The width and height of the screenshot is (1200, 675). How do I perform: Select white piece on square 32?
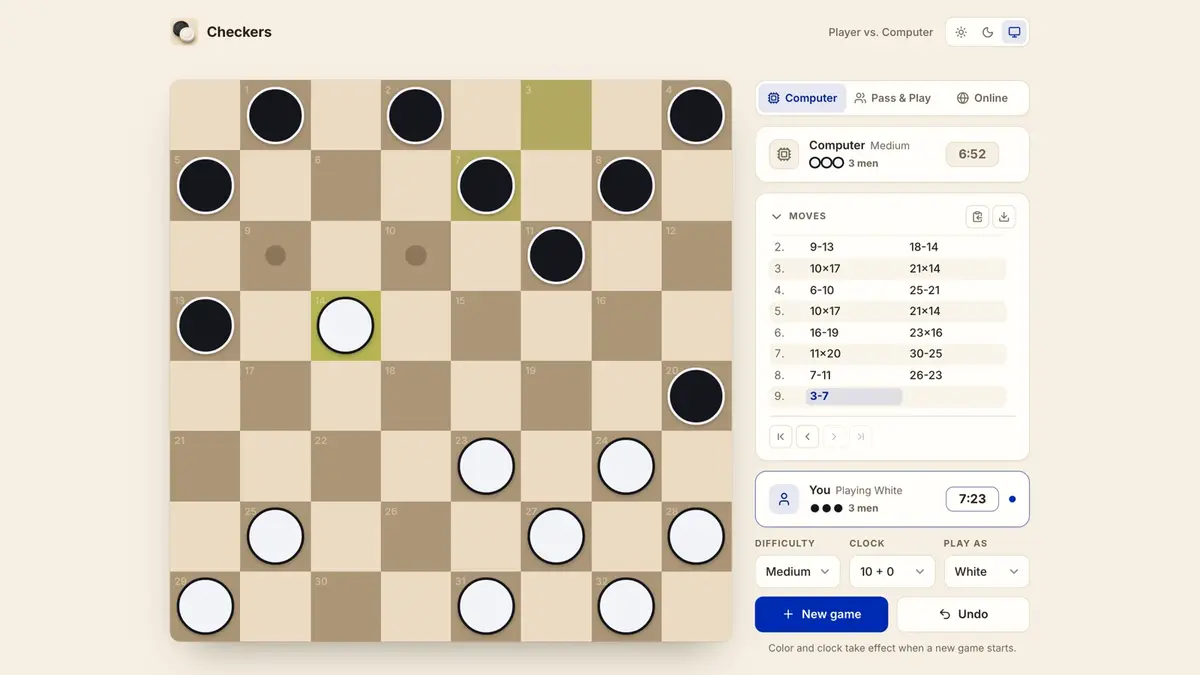pyautogui.click(x=626, y=606)
